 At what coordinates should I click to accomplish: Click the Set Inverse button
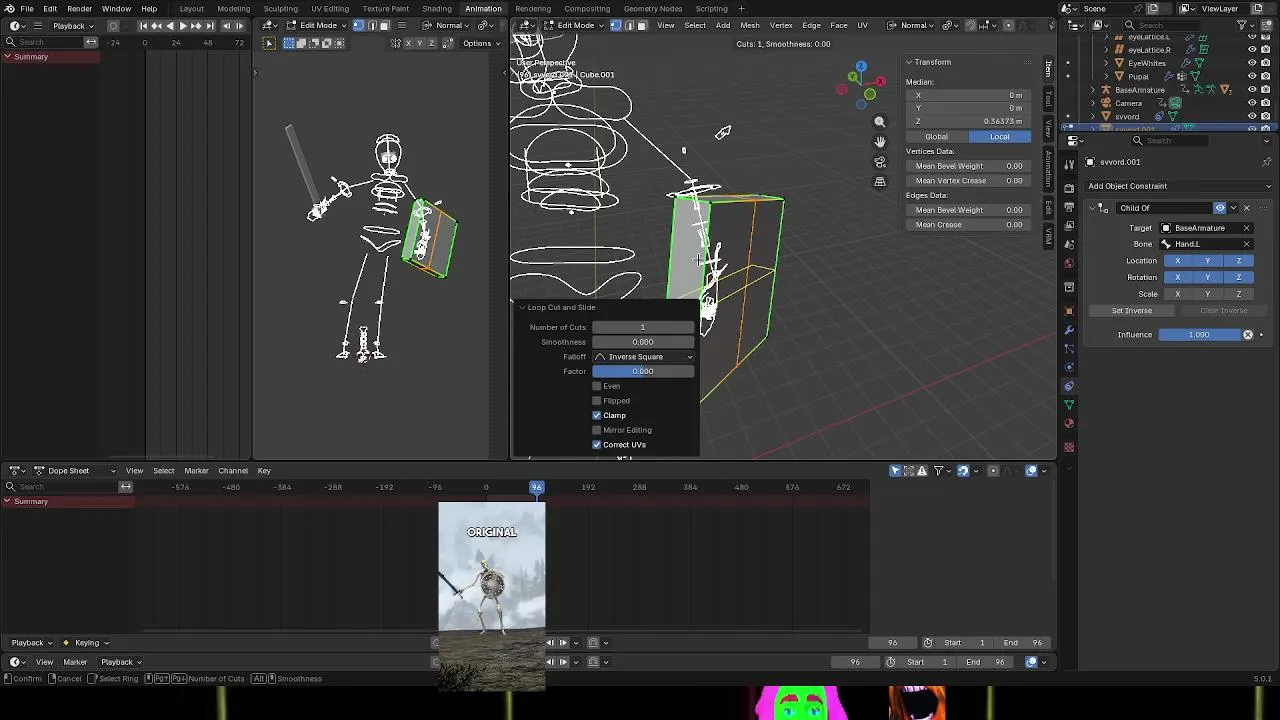[1132, 311]
